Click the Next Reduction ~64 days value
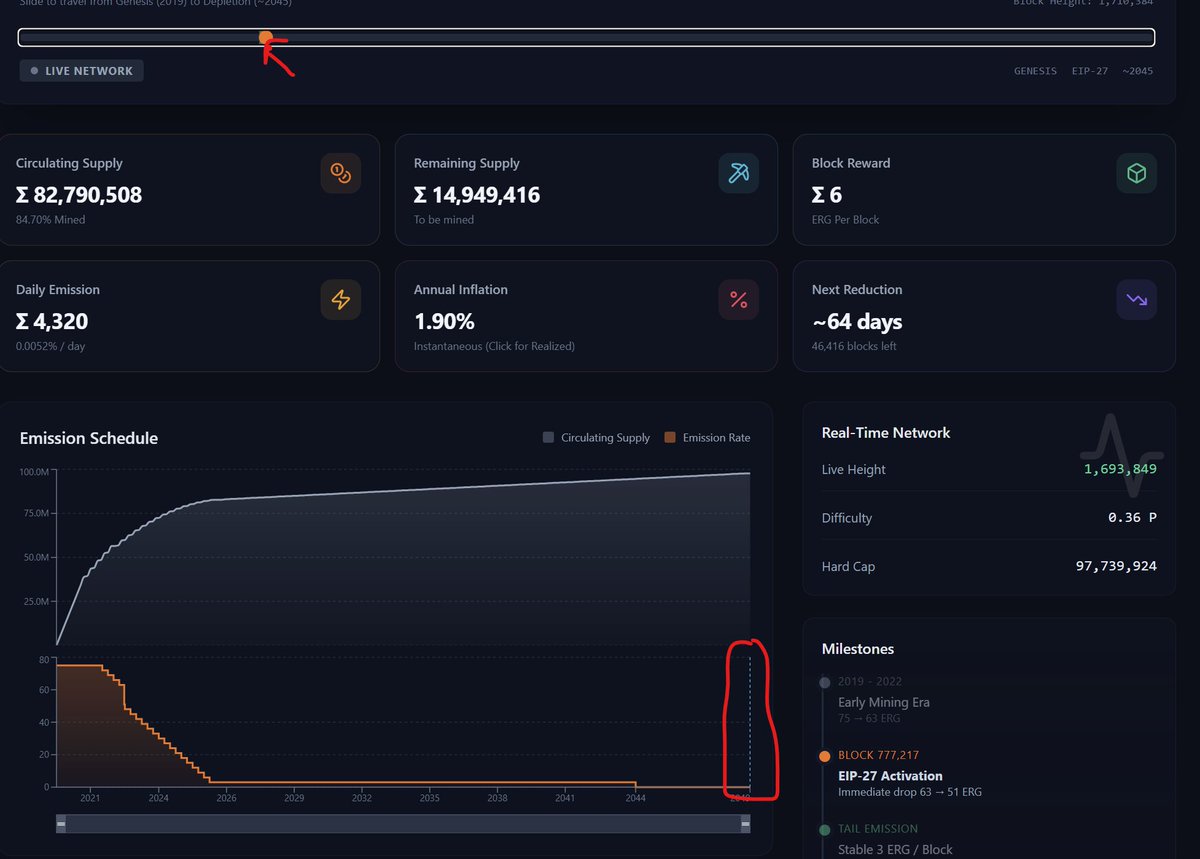1200x859 pixels. click(x=857, y=321)
